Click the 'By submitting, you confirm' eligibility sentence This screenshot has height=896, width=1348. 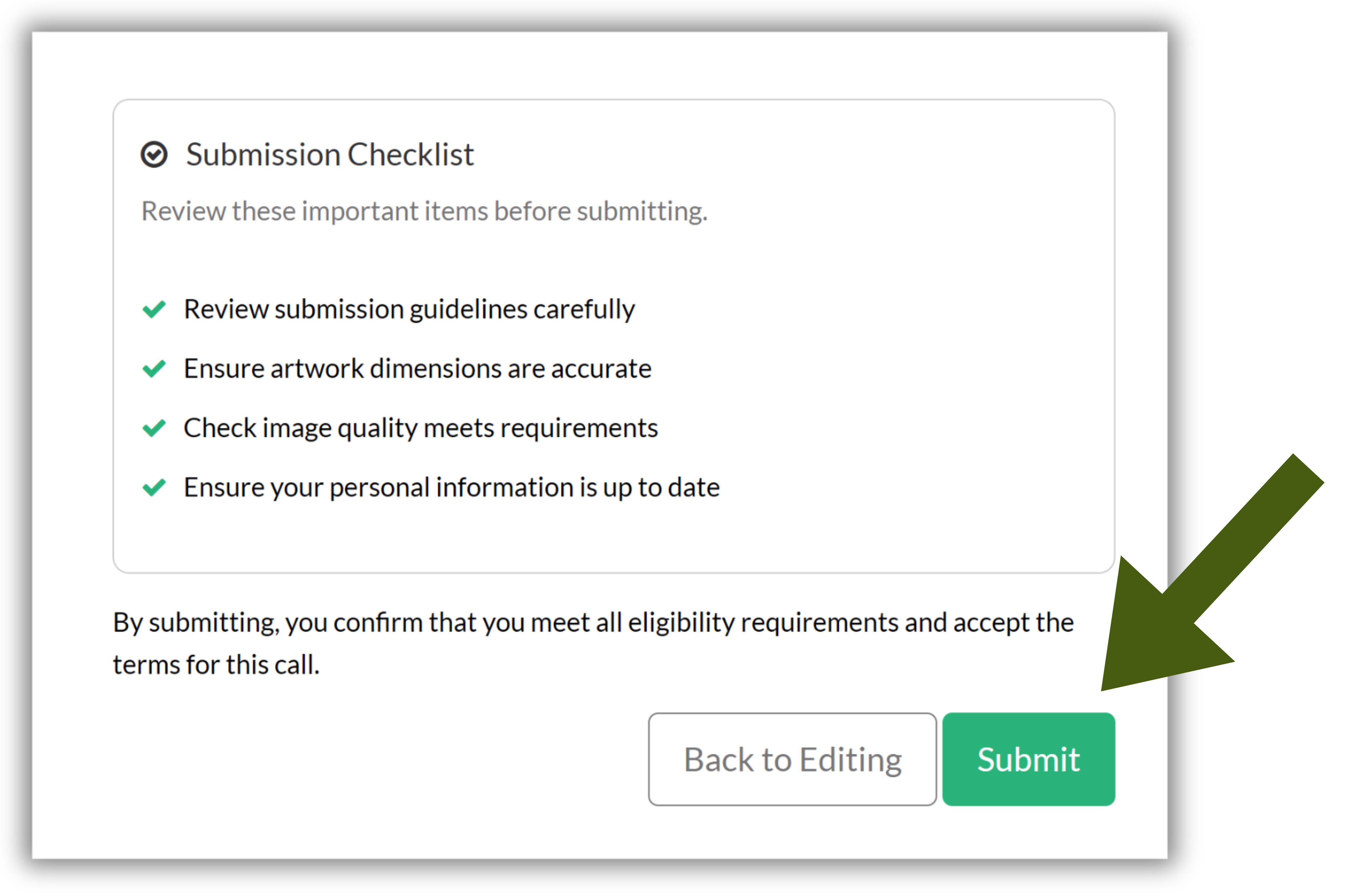(x=593, y=622)
